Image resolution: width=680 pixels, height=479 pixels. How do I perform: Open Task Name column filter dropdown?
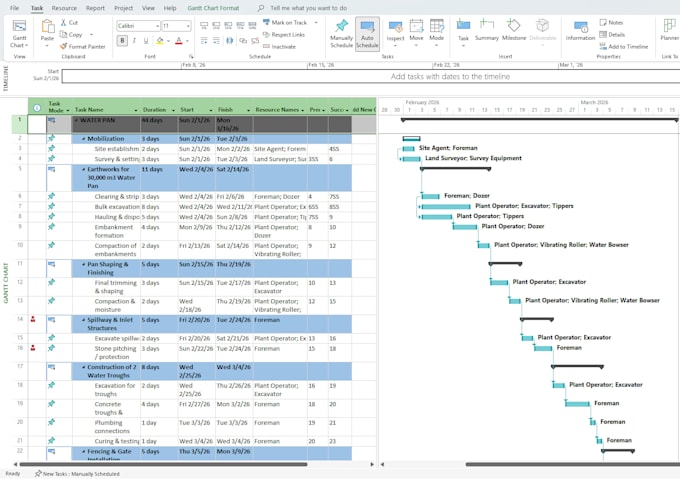(135, 110)
